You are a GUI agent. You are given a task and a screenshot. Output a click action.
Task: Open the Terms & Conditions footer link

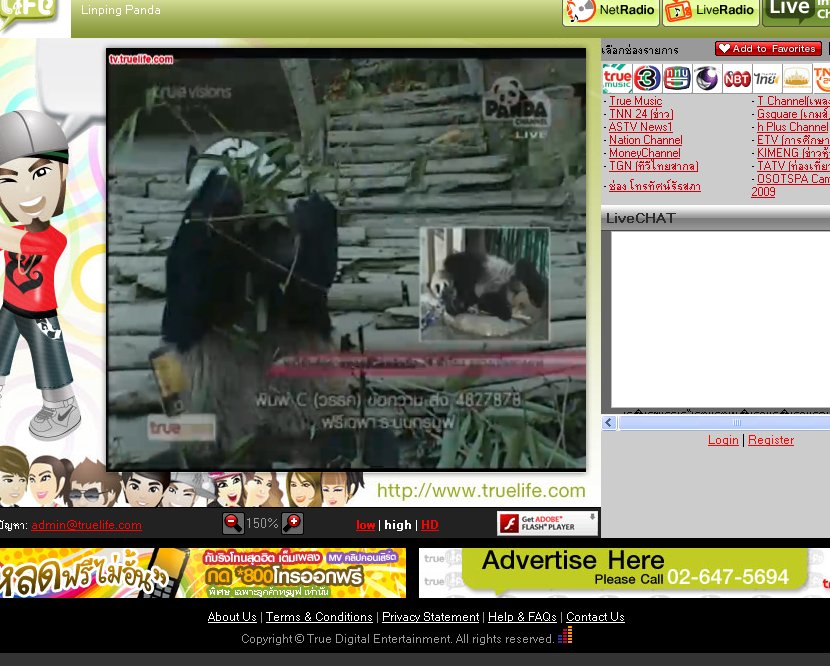319,617
